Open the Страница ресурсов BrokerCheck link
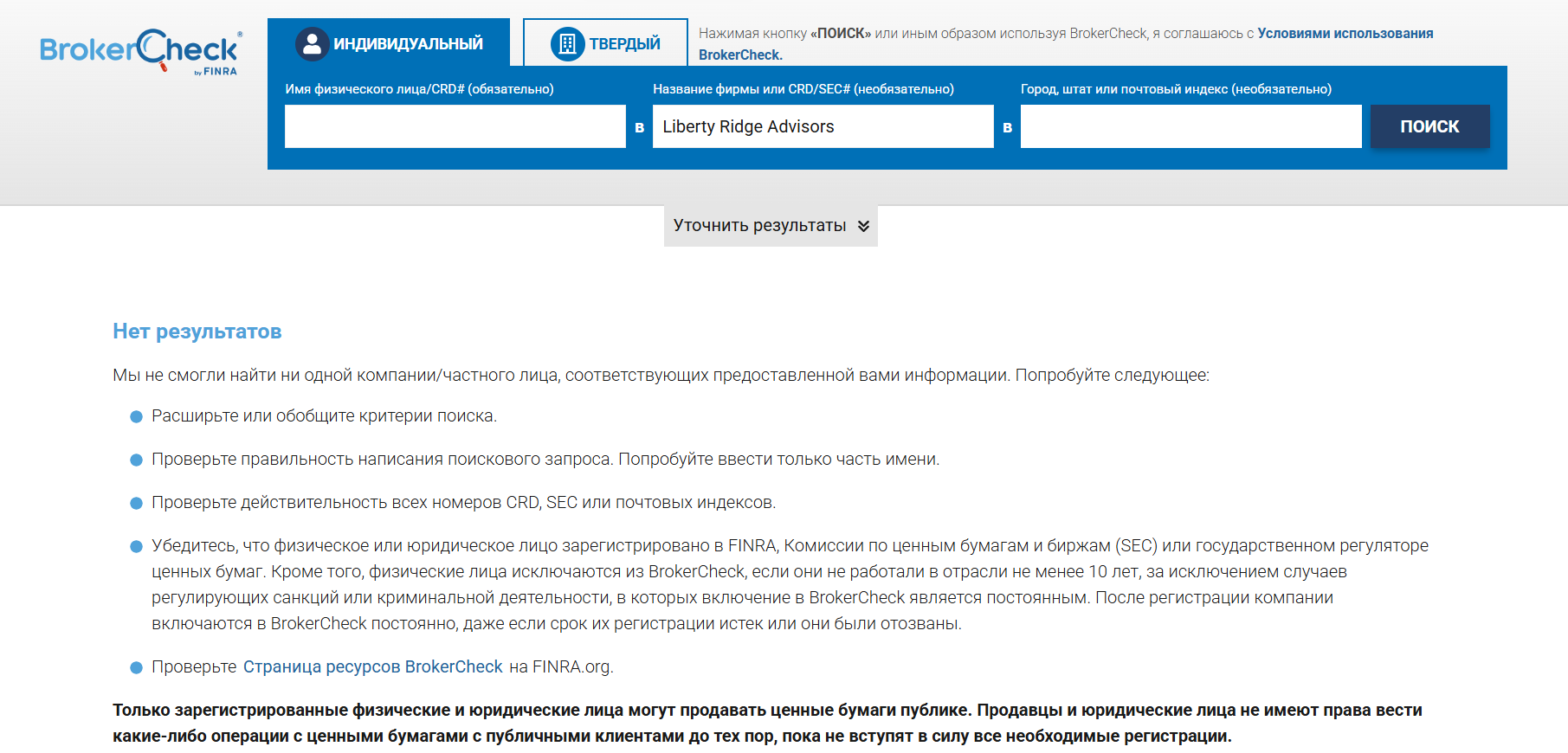This screenshot has width=1568, height=753. click(372, 666)
